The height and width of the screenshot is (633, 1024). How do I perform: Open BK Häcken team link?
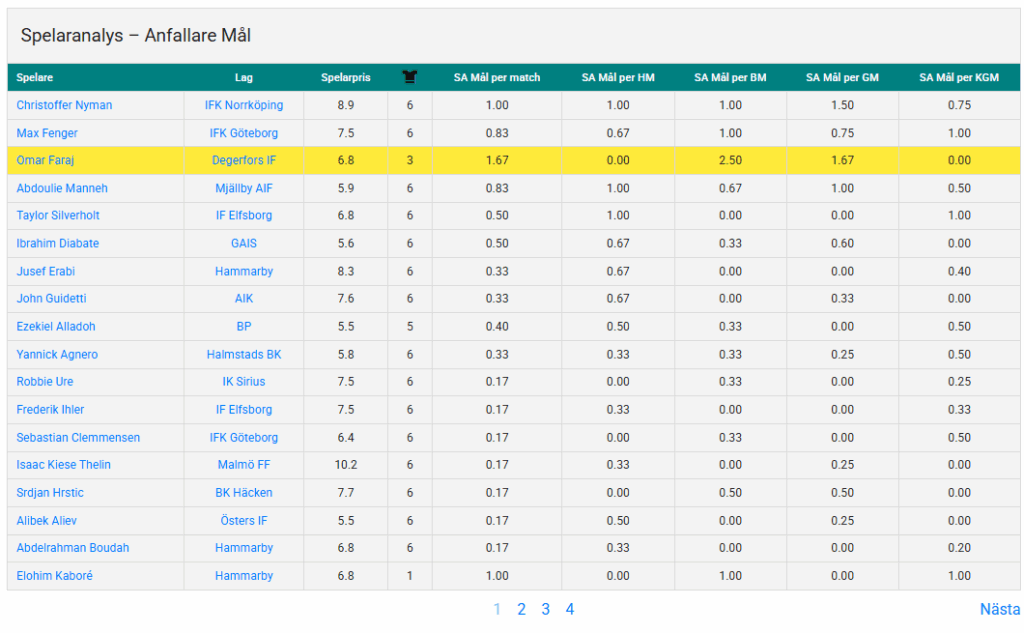(x=244, y=493)
